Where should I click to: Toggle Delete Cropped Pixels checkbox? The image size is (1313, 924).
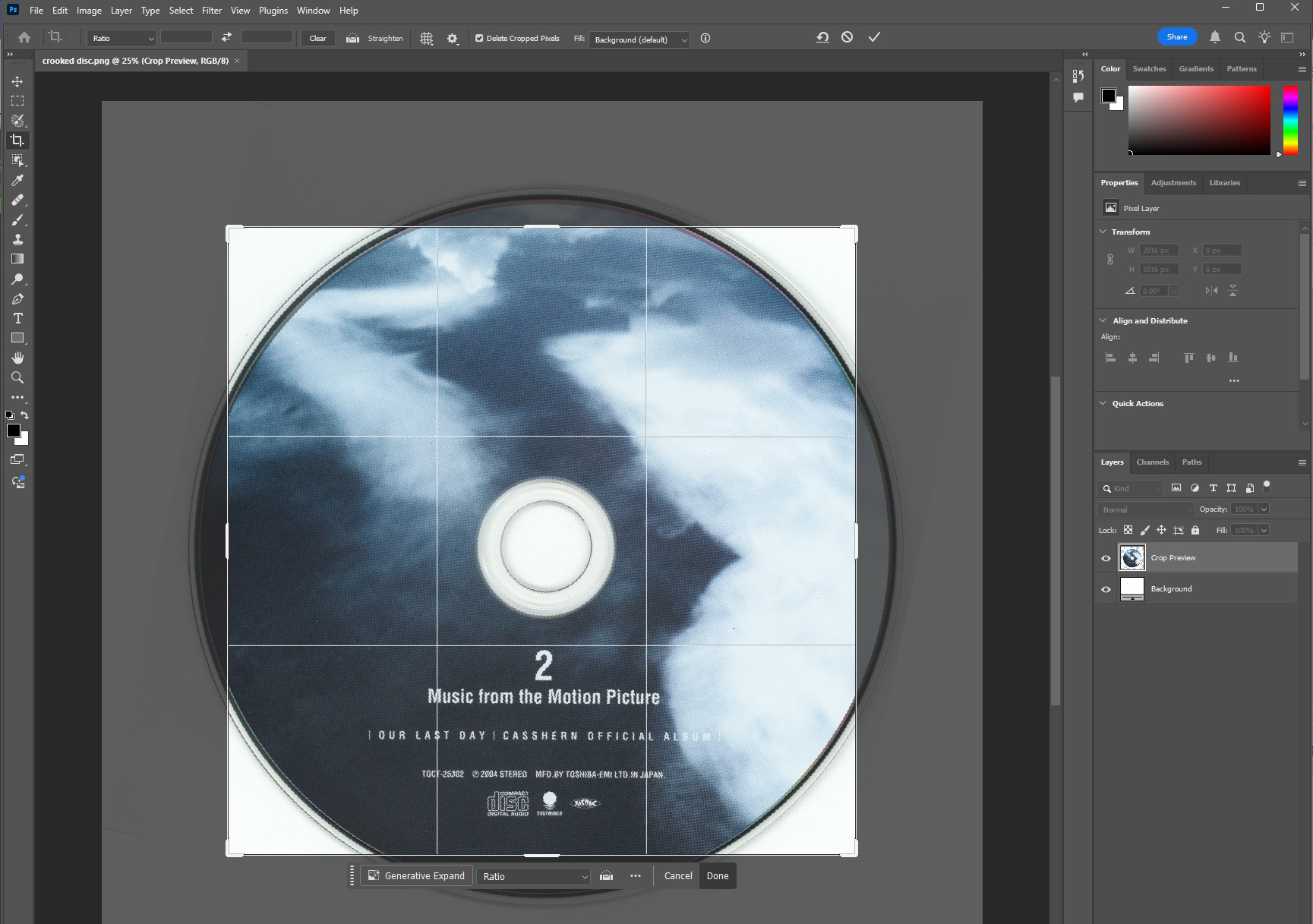pos(479,38)
